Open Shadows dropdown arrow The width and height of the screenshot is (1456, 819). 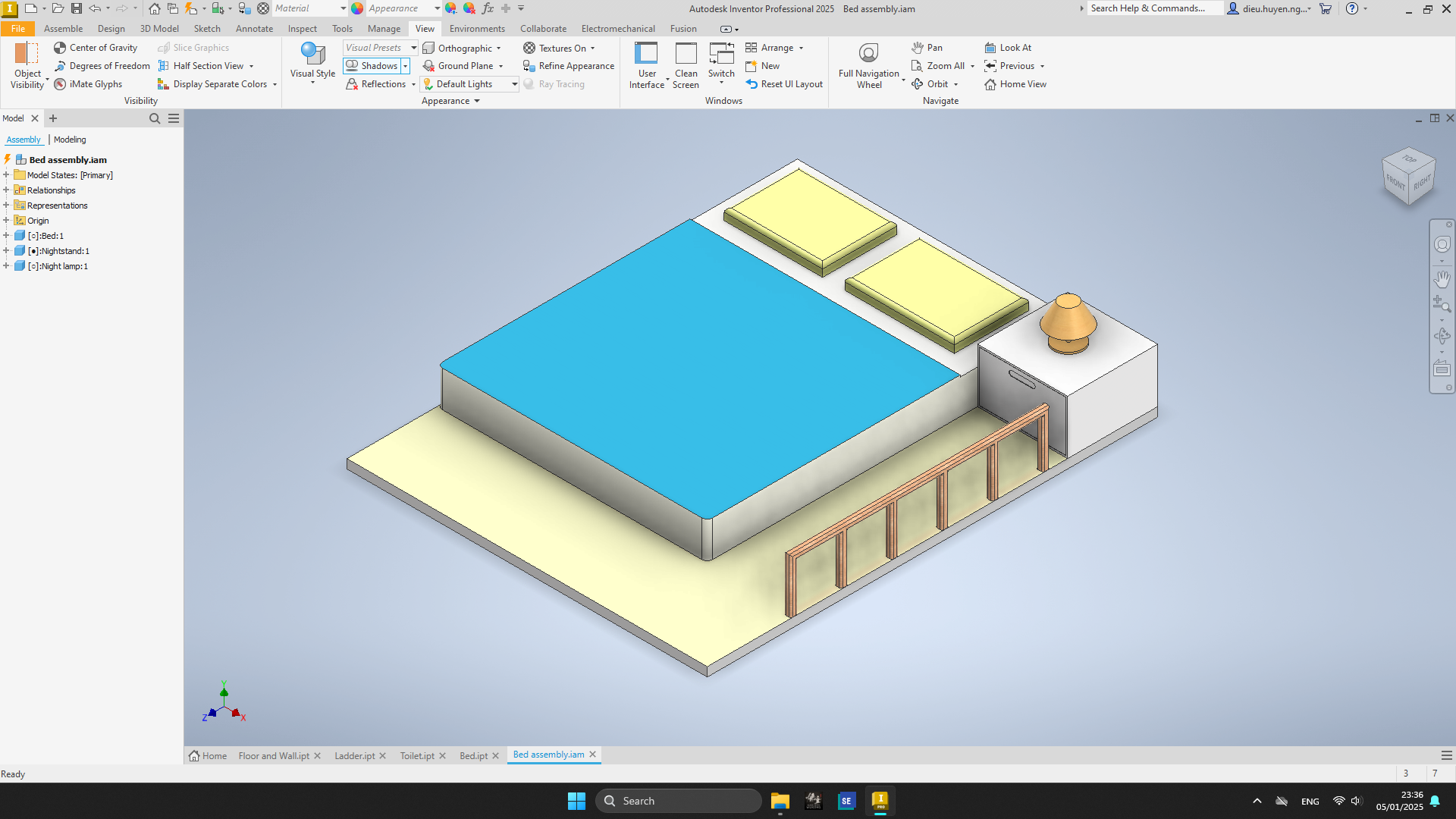406,66
